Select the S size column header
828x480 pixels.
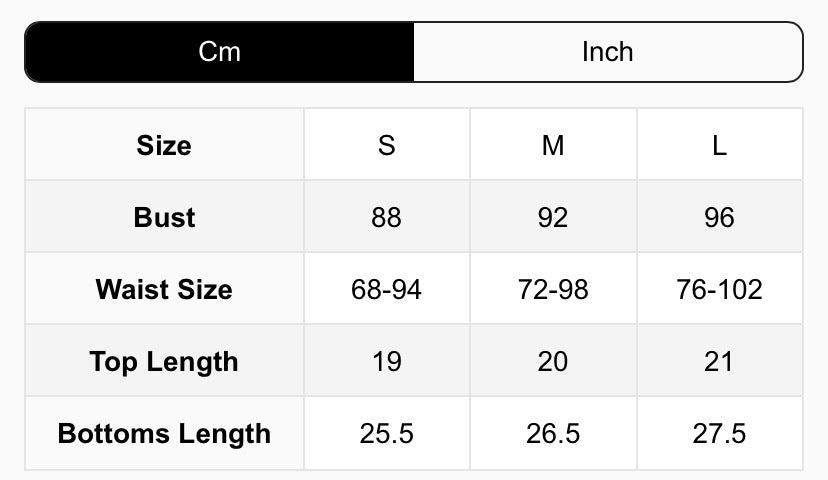point(386,145)
